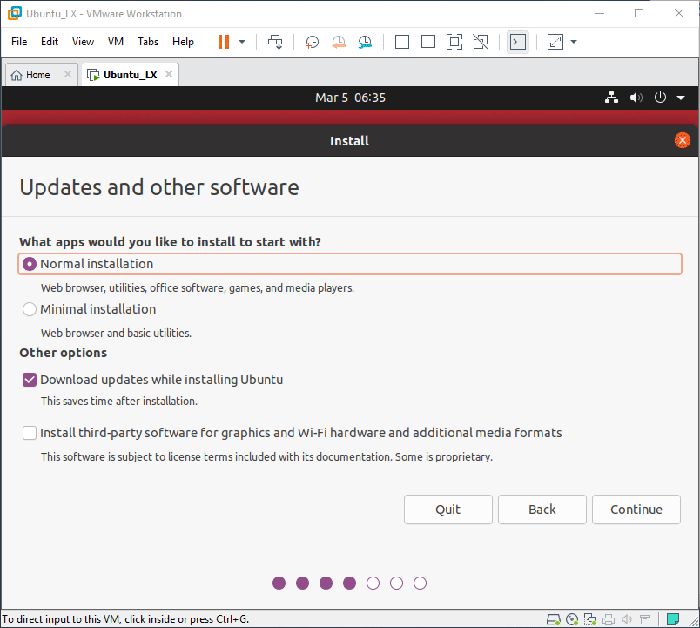700x628 pixels.
Task: Click the Send Ctrl+Alt+Del toolbar icon
Action: pos(275,42)
